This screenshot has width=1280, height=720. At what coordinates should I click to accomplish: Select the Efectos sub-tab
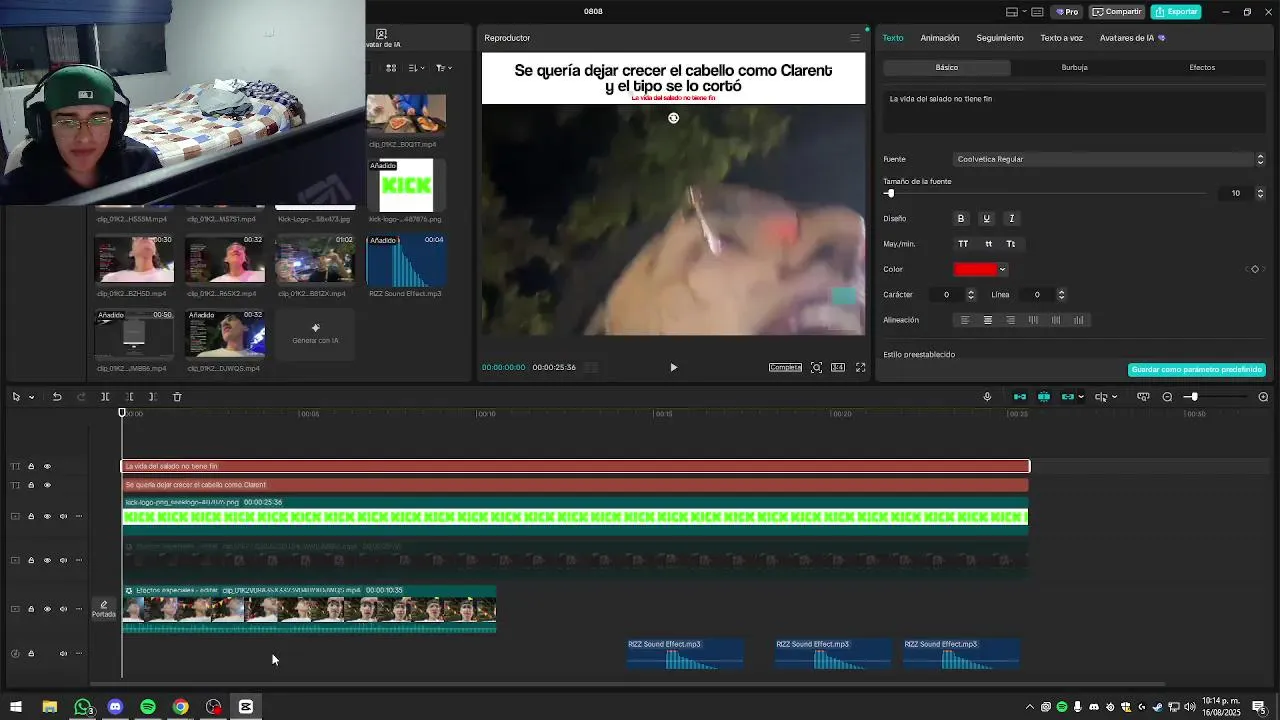1202,67
